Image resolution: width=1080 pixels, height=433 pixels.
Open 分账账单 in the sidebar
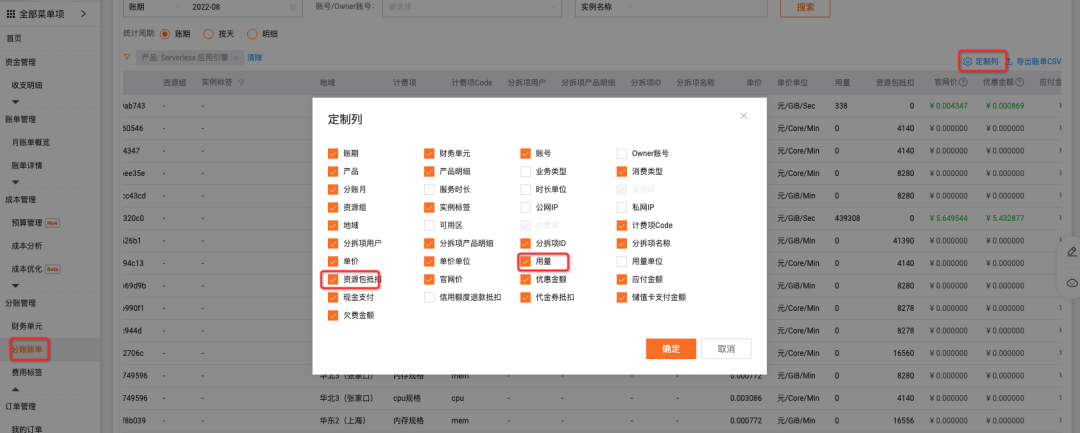coord(28,350)
